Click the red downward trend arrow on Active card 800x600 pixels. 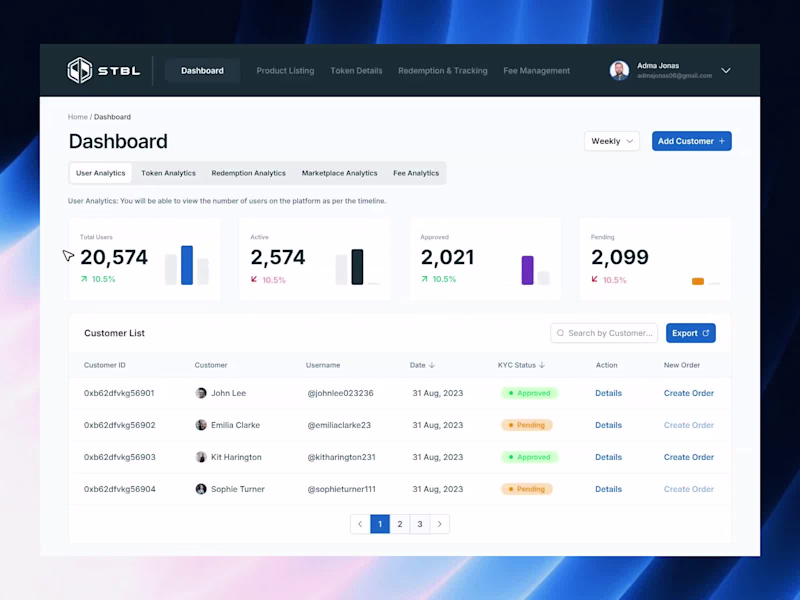254,281
